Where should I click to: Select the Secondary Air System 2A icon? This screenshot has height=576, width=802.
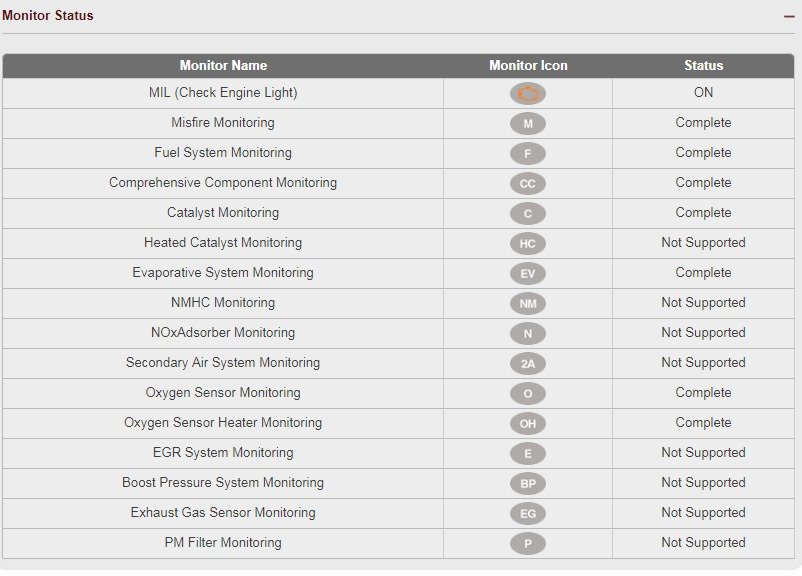528,364
